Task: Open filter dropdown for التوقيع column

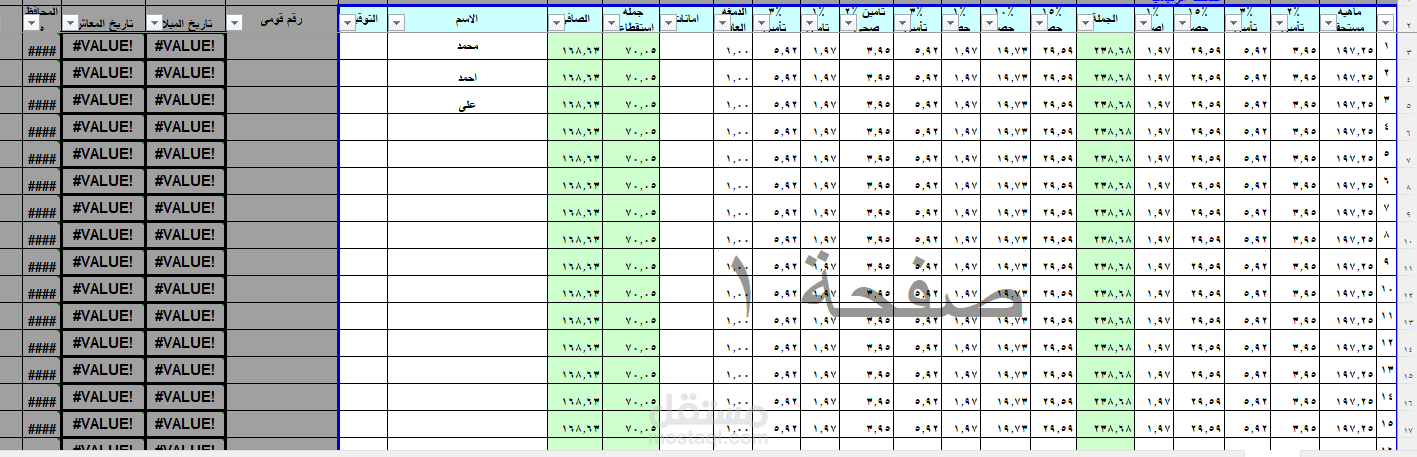Action: coord(347,23)
